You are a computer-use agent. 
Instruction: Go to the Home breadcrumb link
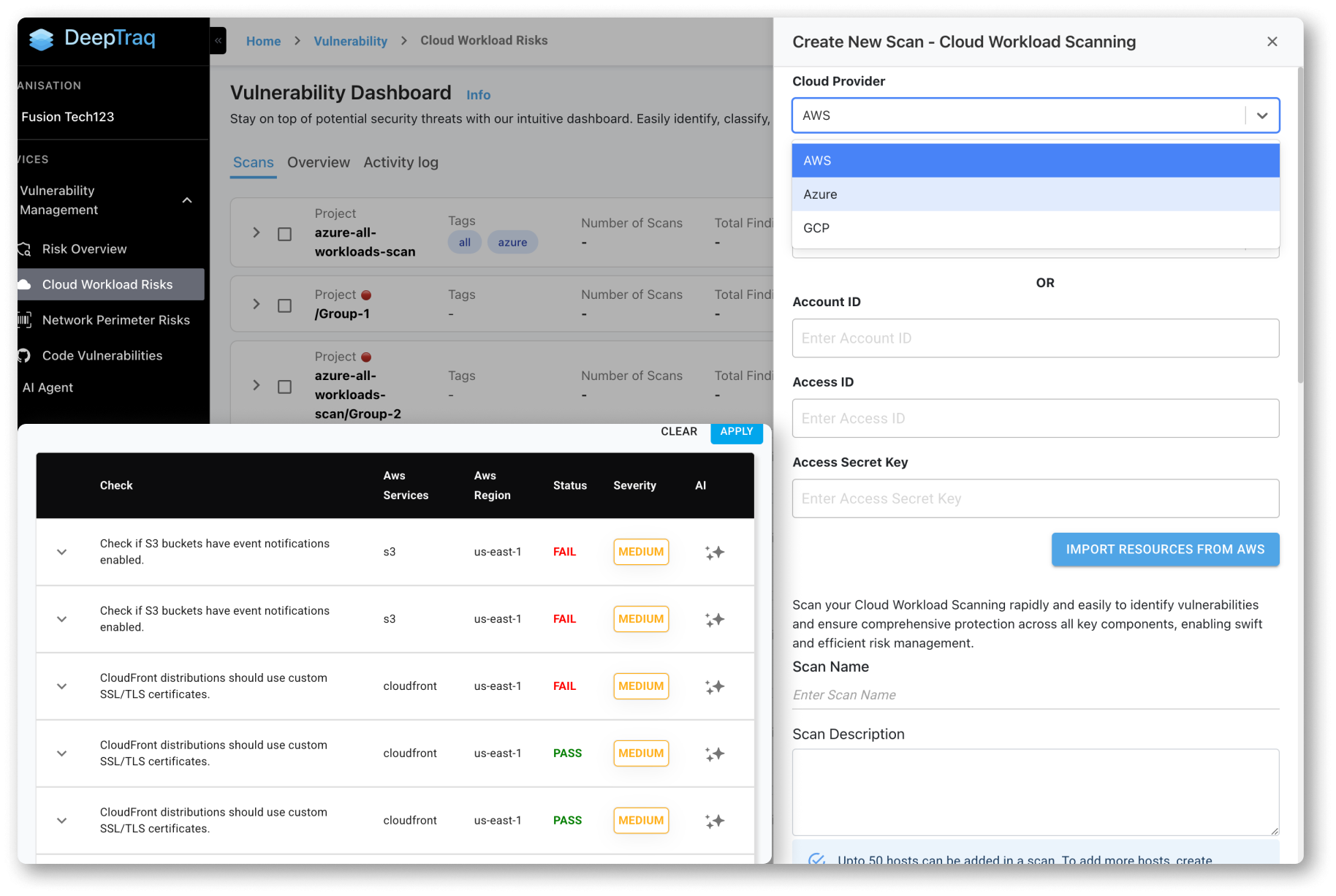[263, 41]
